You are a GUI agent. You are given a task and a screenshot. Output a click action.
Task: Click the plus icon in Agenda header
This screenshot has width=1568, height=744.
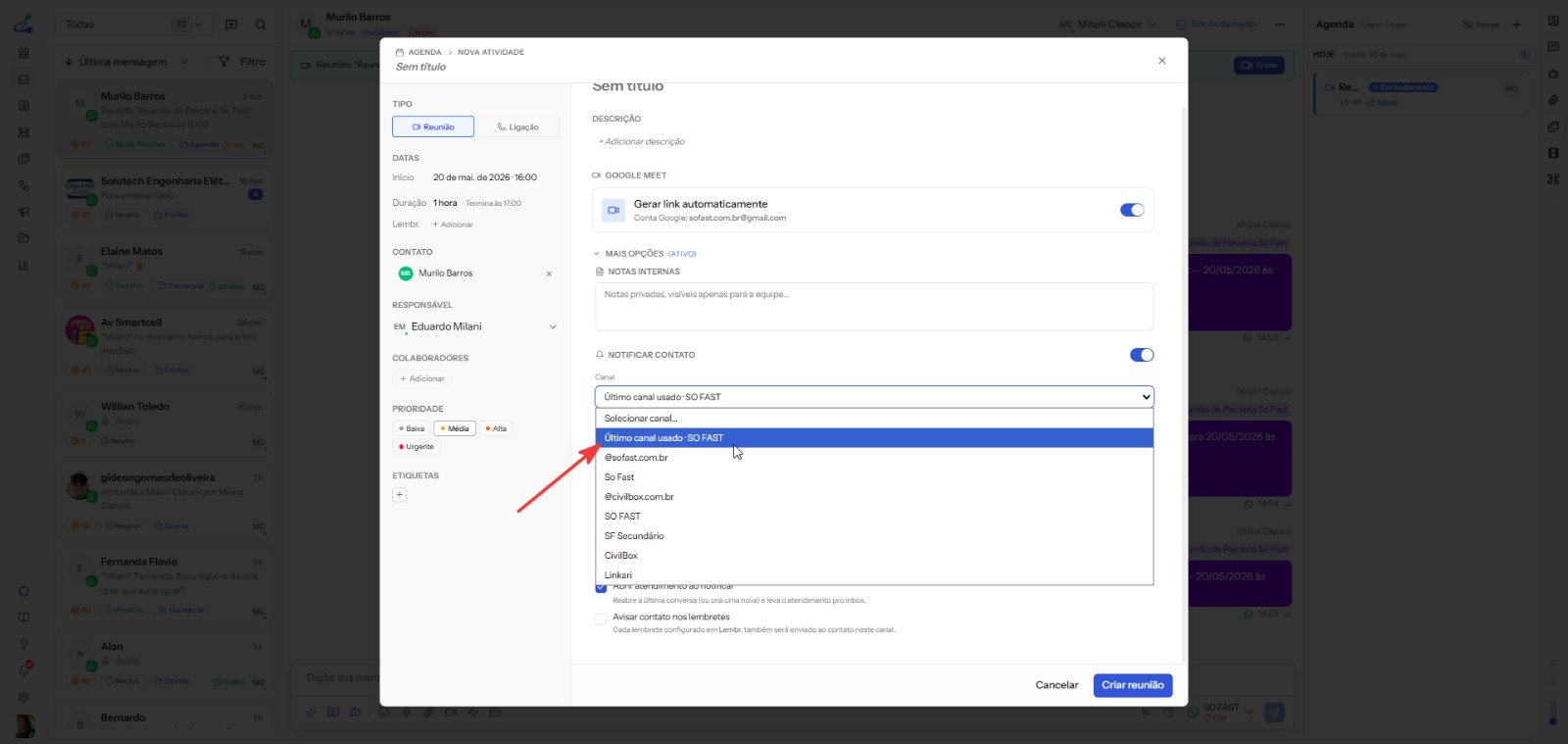click(x=1516, y=25)
